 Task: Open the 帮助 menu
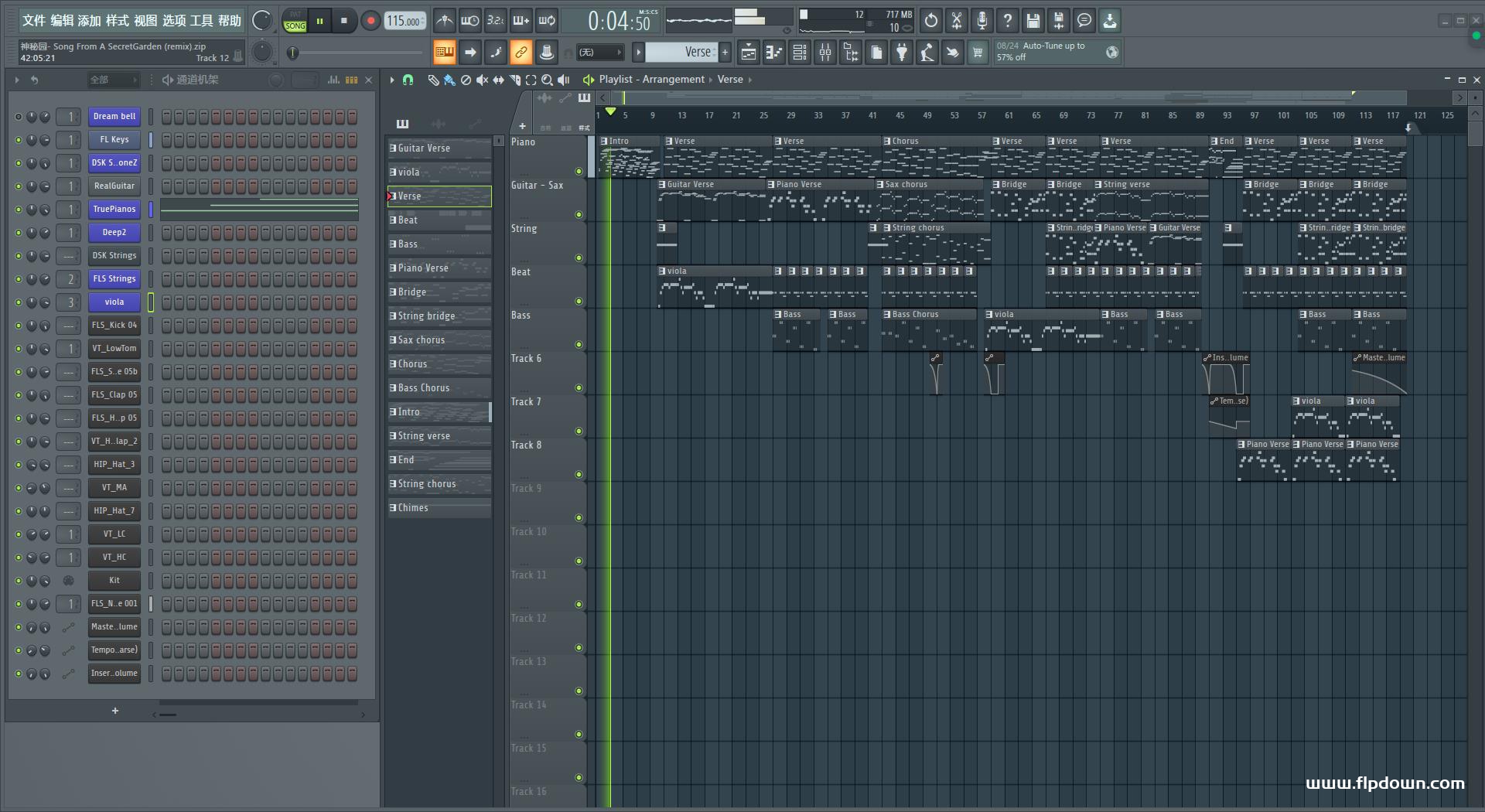[x=230, y=21]
